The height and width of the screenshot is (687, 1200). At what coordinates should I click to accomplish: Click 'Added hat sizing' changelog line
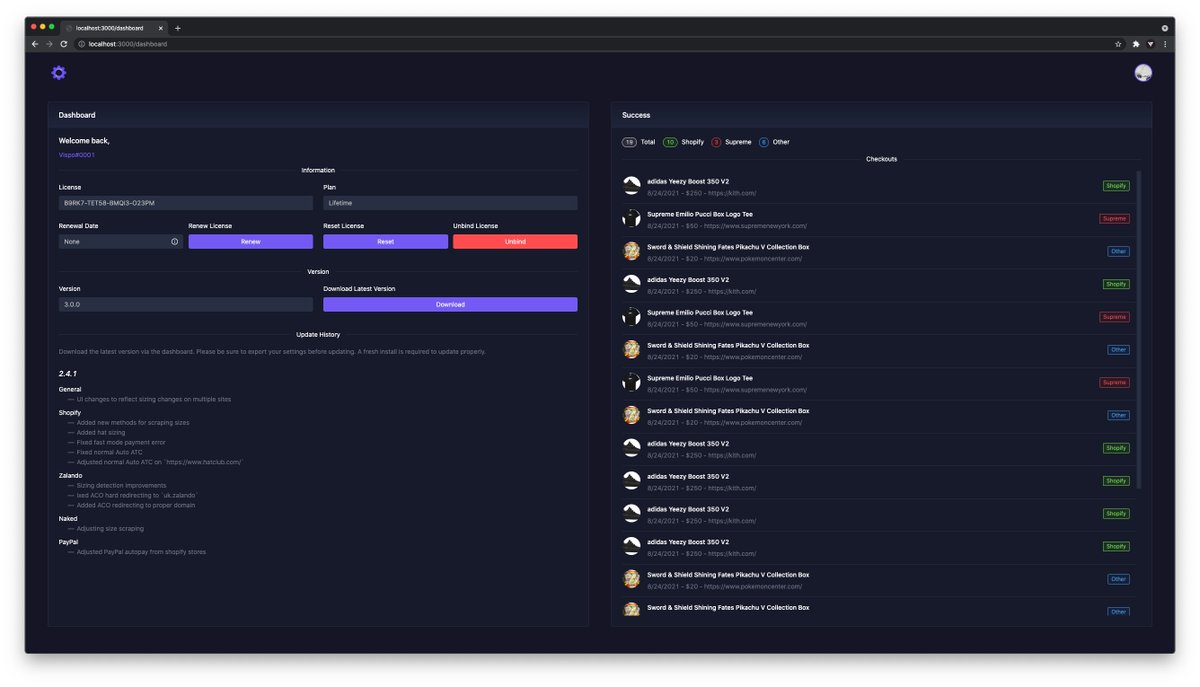click(101, 432)
